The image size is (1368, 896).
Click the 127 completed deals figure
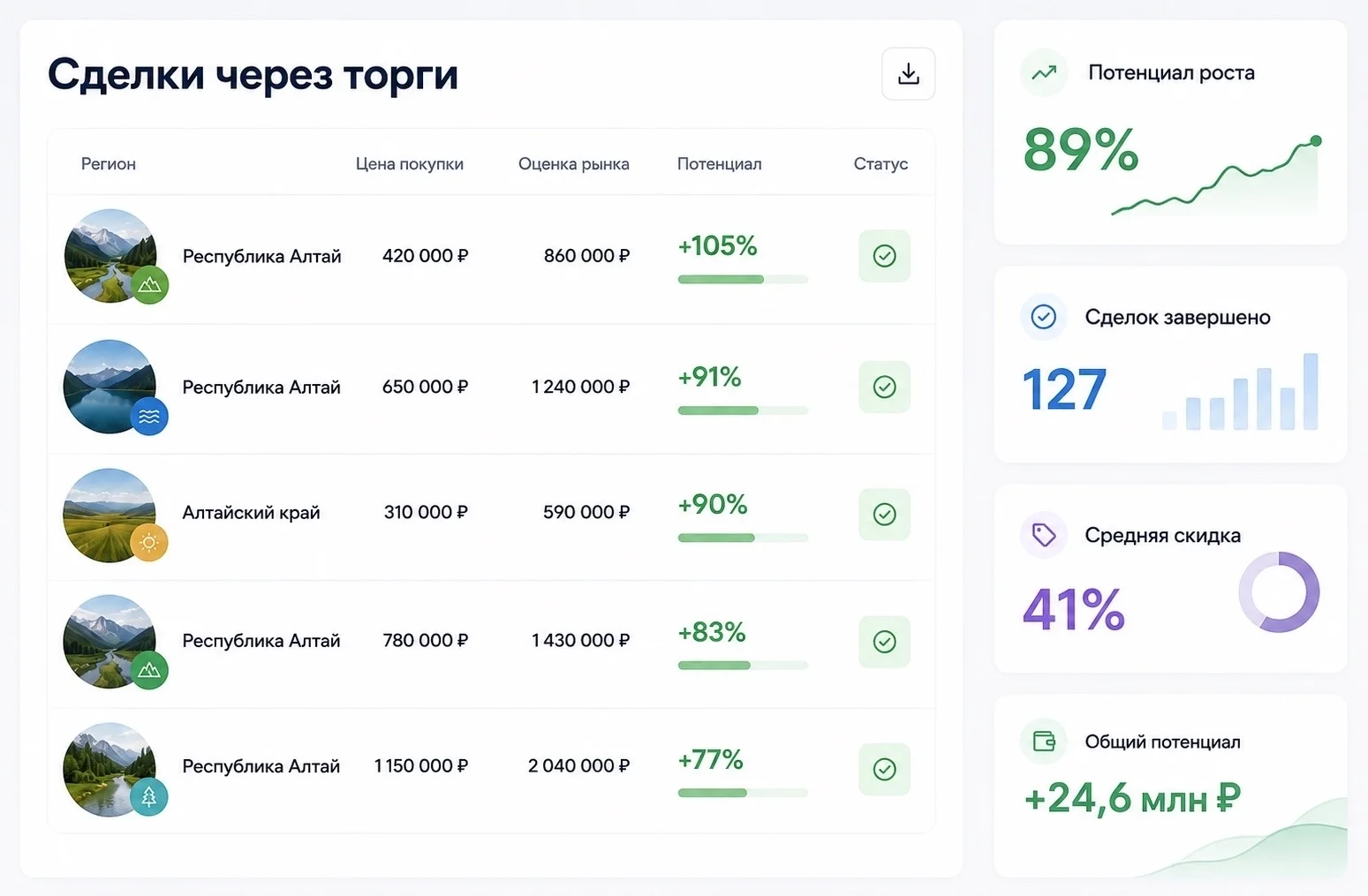[x=1064, y=389]
